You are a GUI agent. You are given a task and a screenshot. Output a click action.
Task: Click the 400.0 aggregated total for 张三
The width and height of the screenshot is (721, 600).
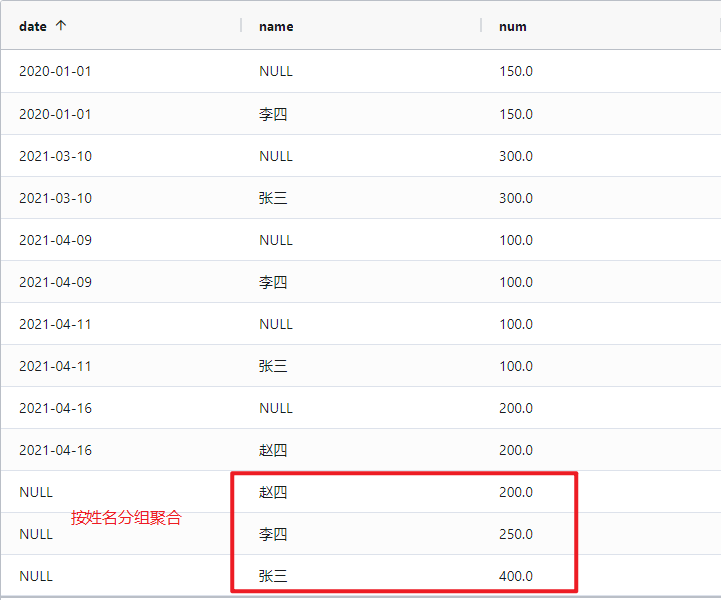coord(516,576)
